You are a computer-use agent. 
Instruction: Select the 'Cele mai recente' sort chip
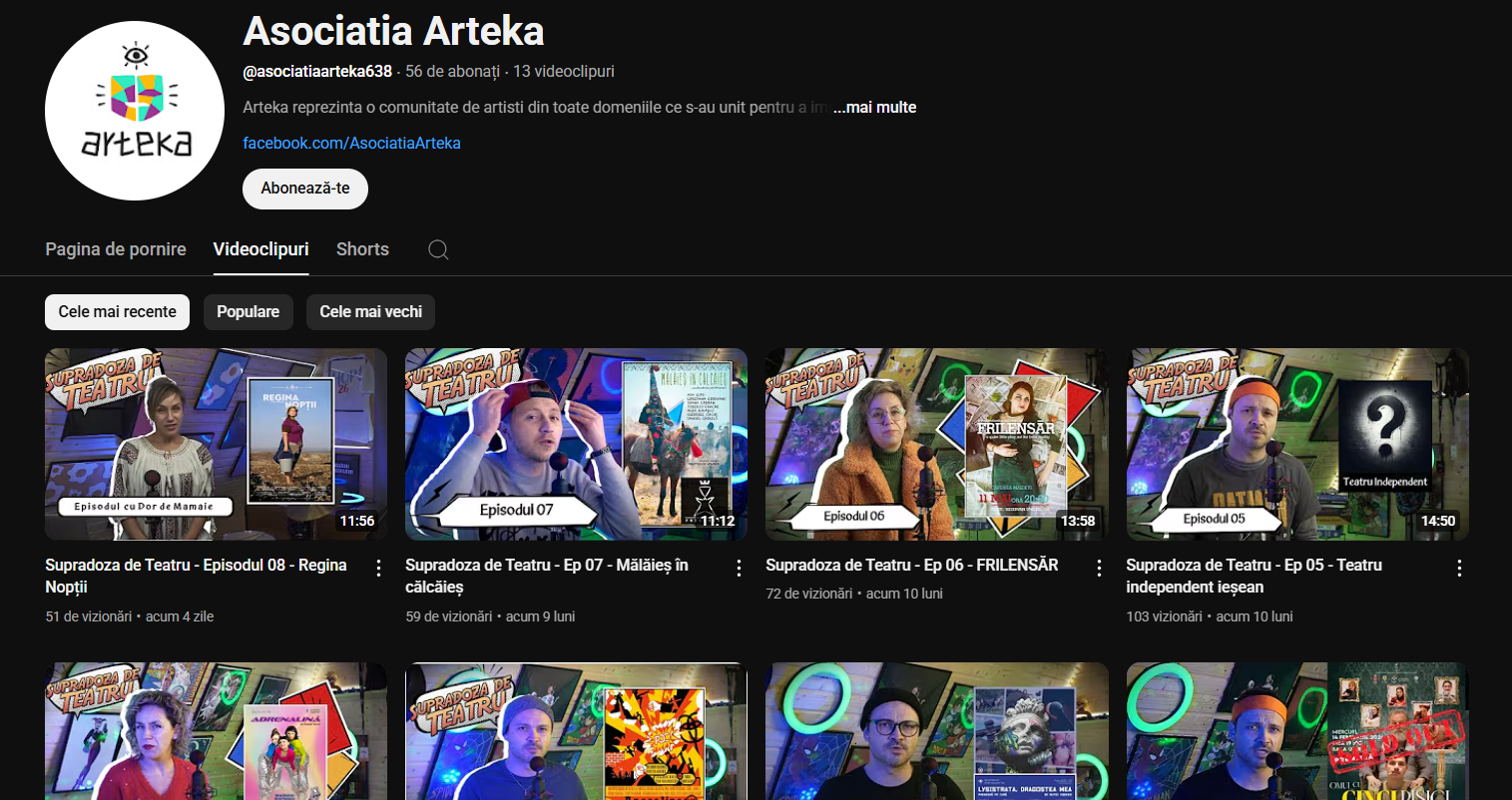(117, 312)
